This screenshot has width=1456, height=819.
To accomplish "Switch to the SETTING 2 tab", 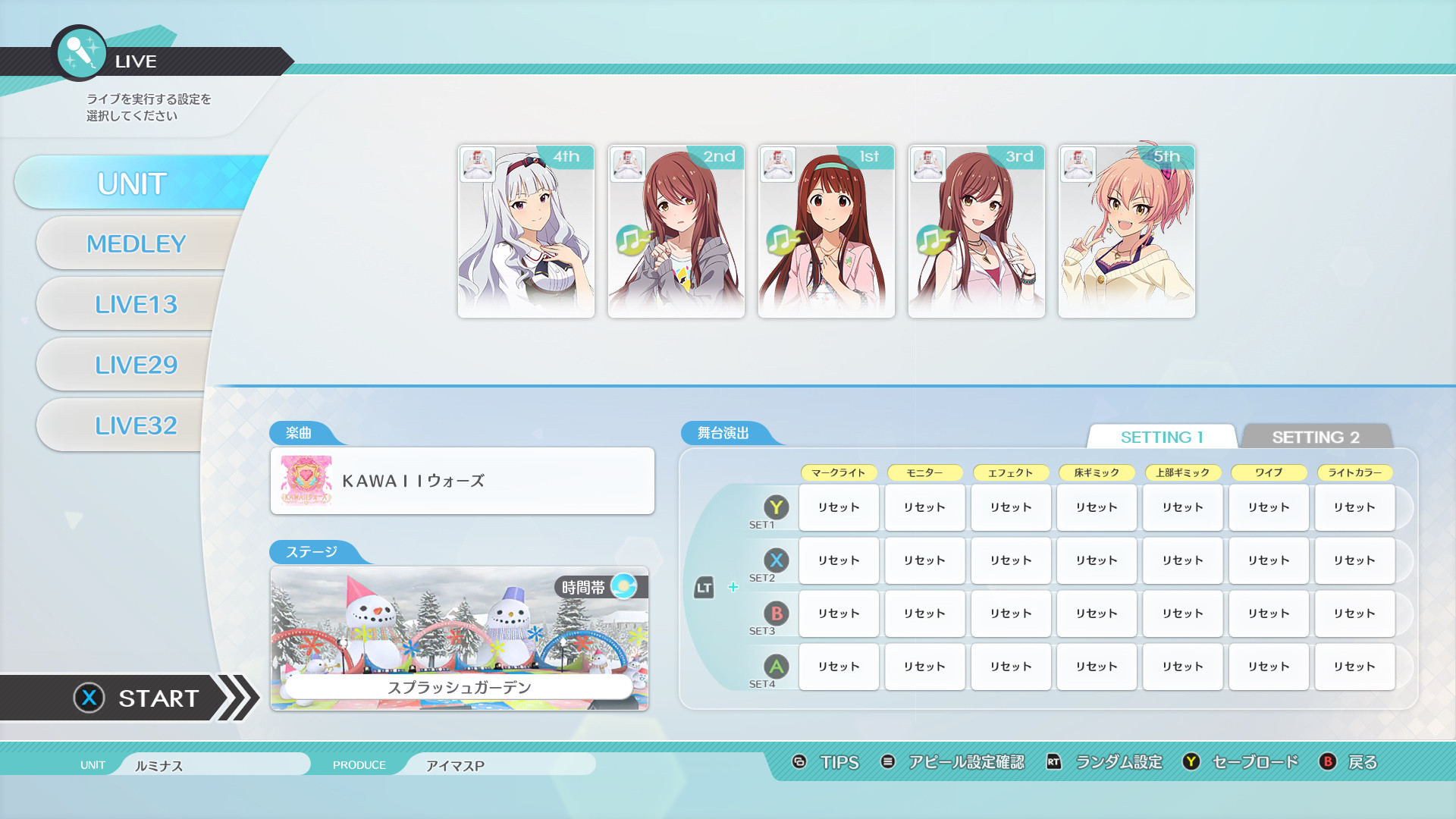I will tap(1317, 437).
